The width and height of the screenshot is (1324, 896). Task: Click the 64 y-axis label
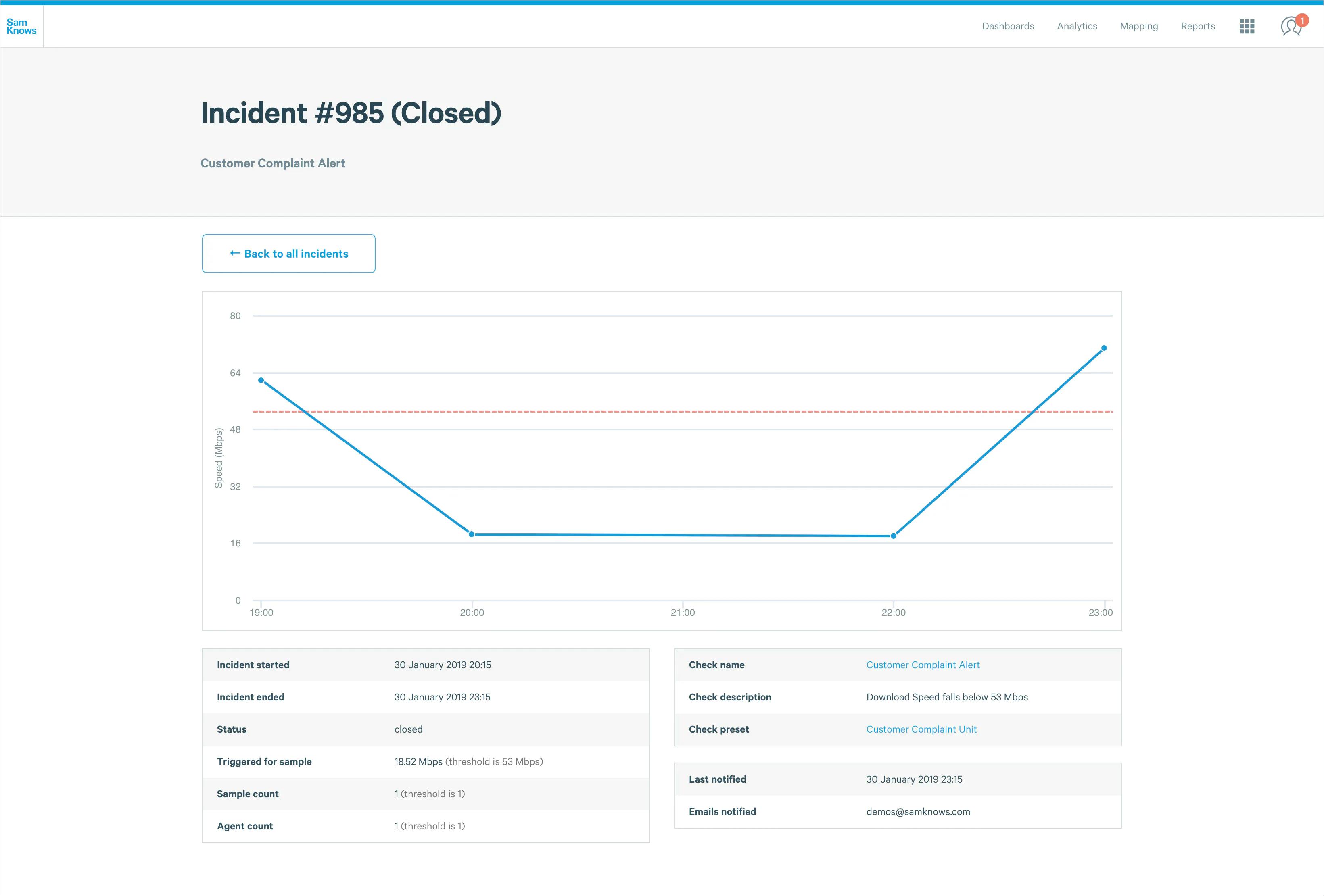pyautogui.click(x=235, y=373)
